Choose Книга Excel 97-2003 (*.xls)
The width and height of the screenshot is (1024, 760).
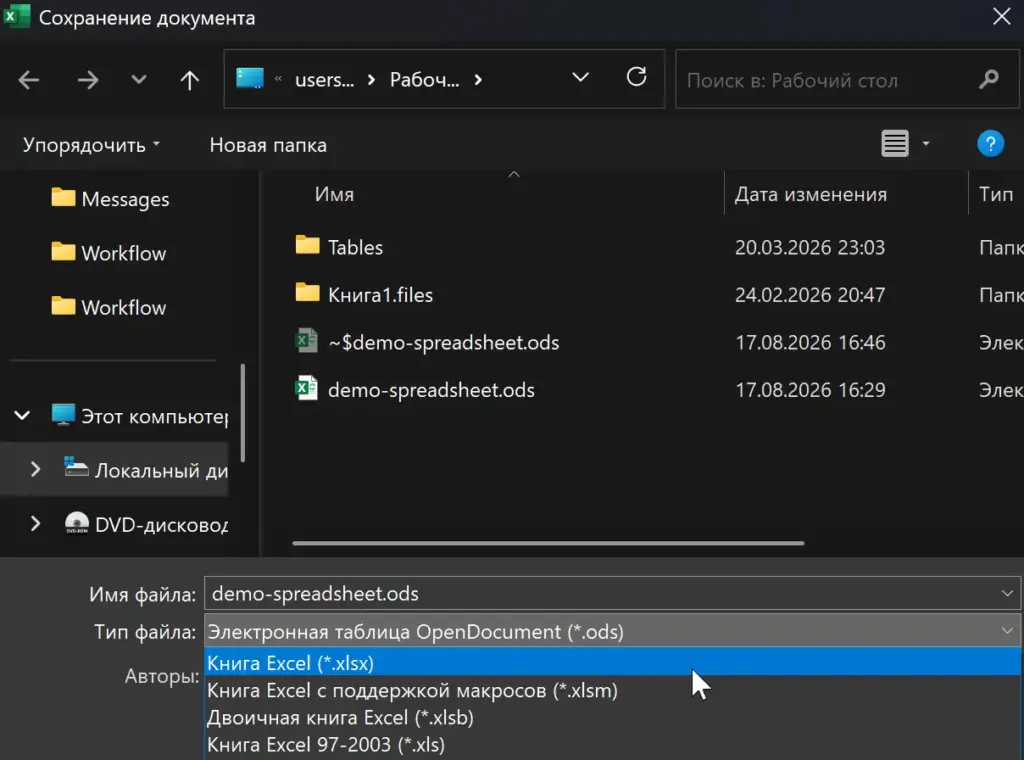tap(613, 745)
